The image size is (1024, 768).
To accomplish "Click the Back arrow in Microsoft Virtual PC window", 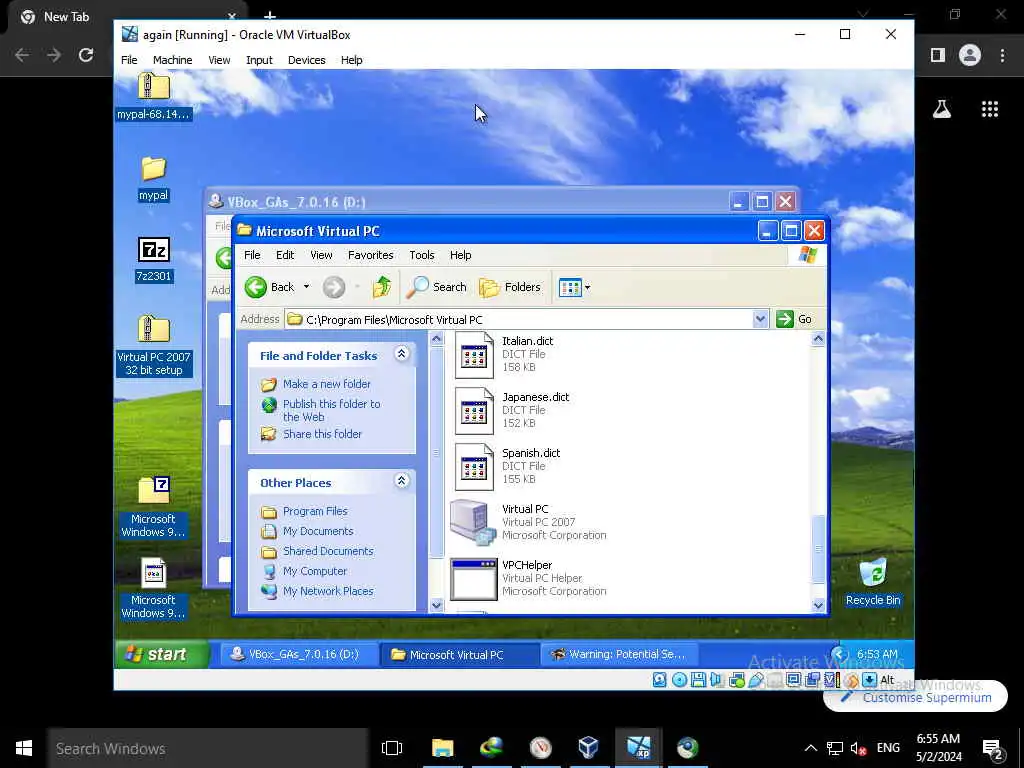I will coord(256,287).
